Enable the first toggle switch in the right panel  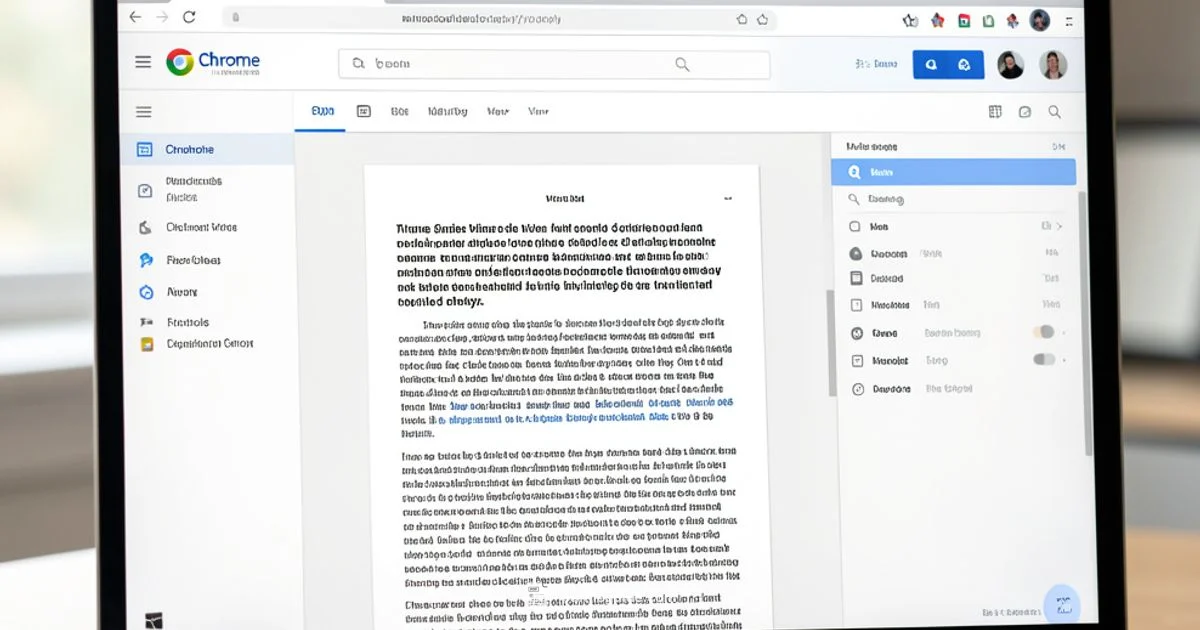click(x=1044, y=333)
